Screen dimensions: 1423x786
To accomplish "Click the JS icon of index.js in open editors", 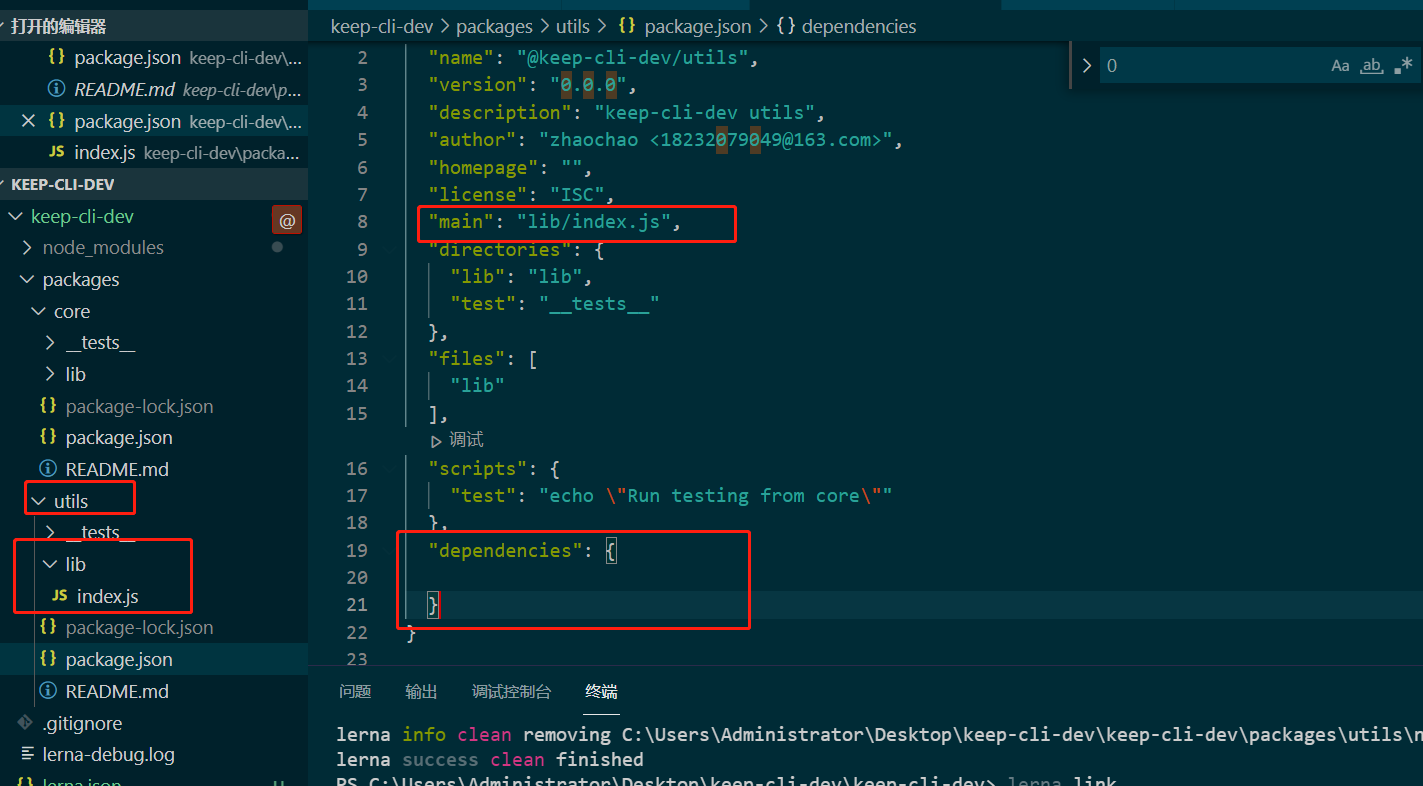I will tap(57, 153).
